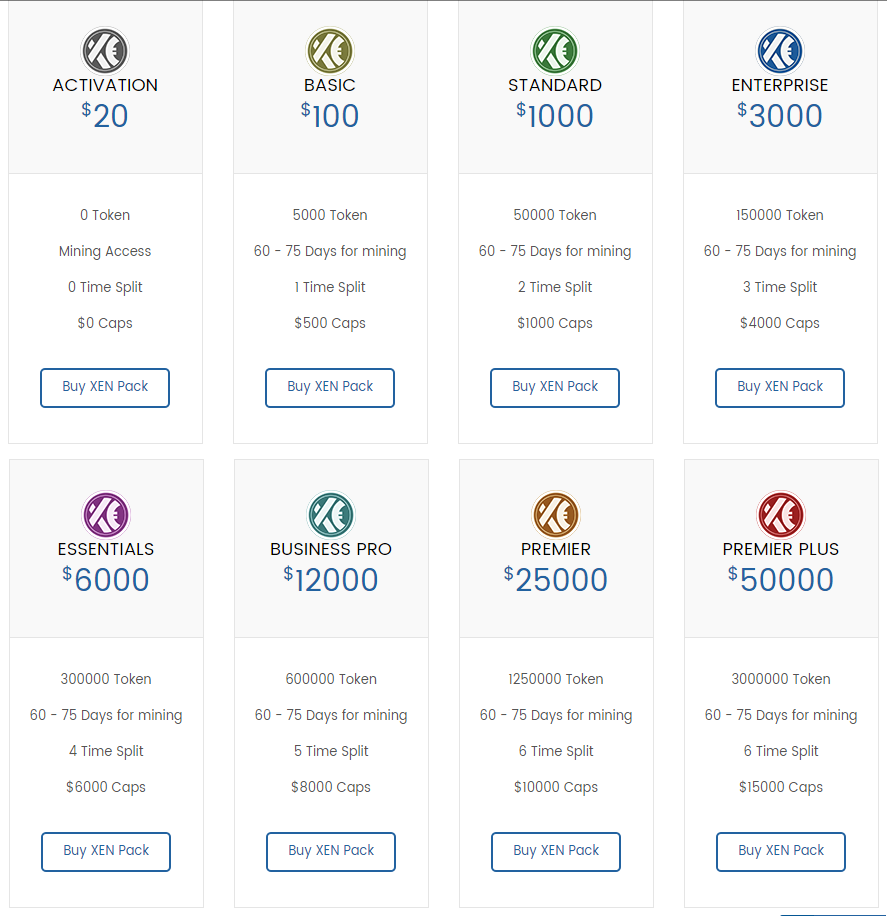Click the gray Activation pack coin icon

[x=105, y=51]
